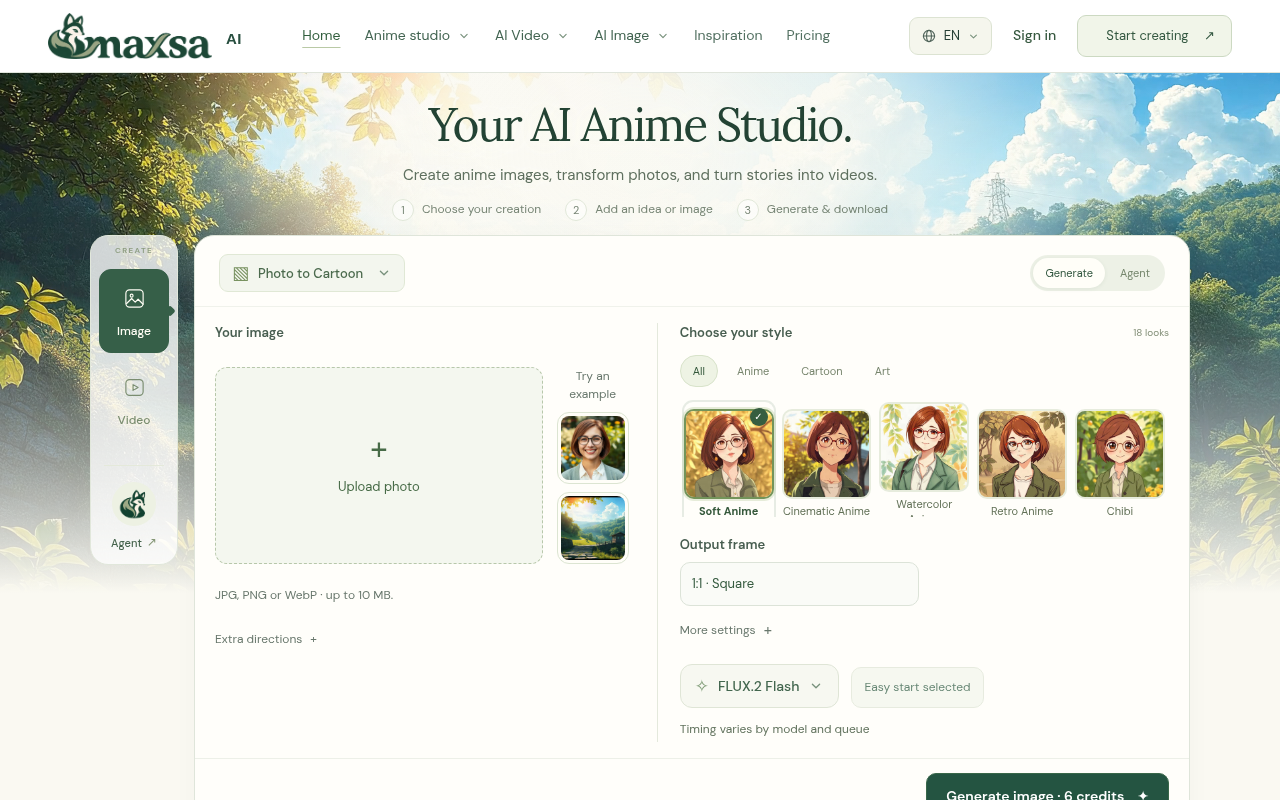Open the Pricing page
Image resolution: width=1280 pixels, height=800 pixels.
tap(808, 36)
